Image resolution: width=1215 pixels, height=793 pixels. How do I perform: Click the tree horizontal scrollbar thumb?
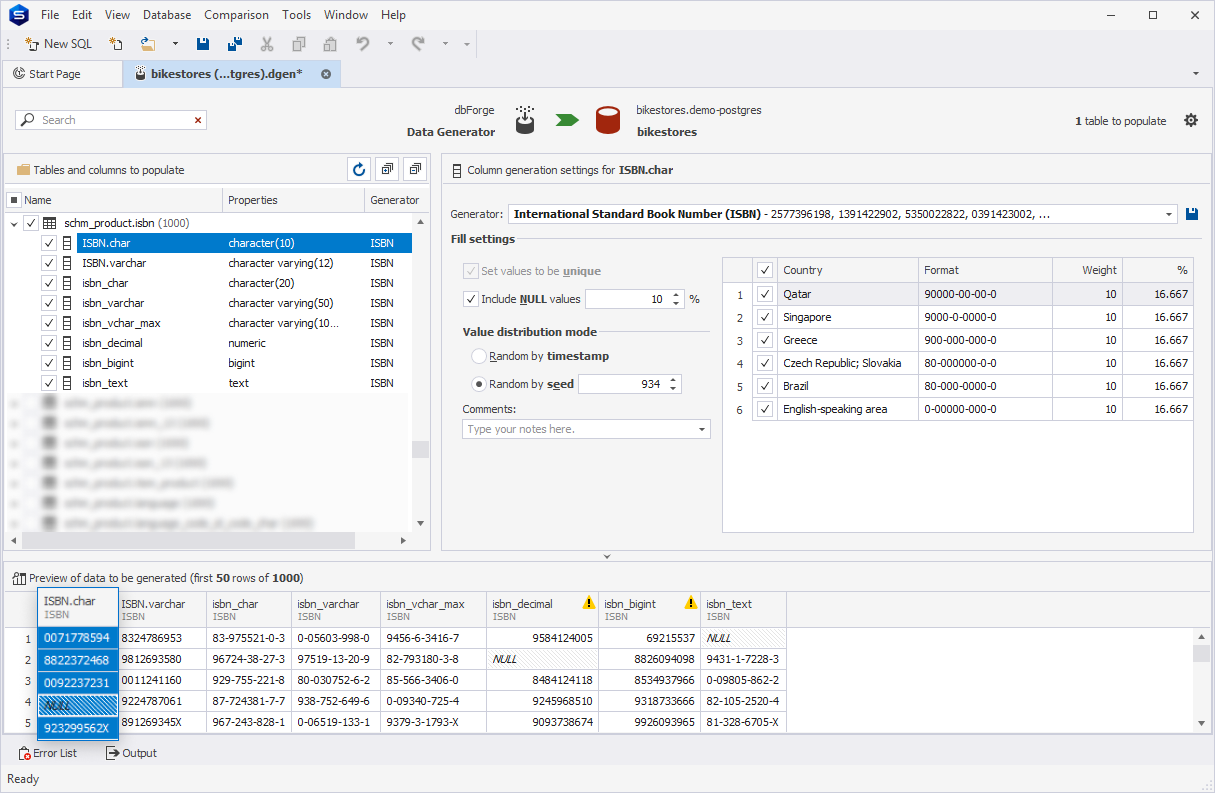click(x=189, y=540)
